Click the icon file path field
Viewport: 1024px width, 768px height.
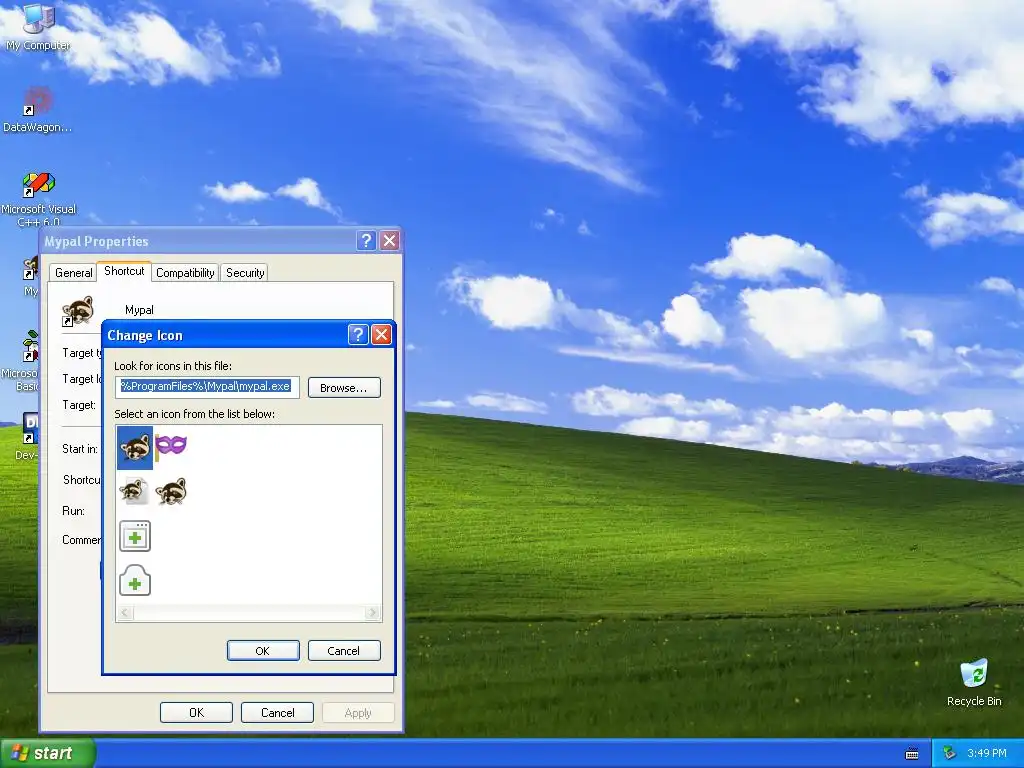[208, 387]
